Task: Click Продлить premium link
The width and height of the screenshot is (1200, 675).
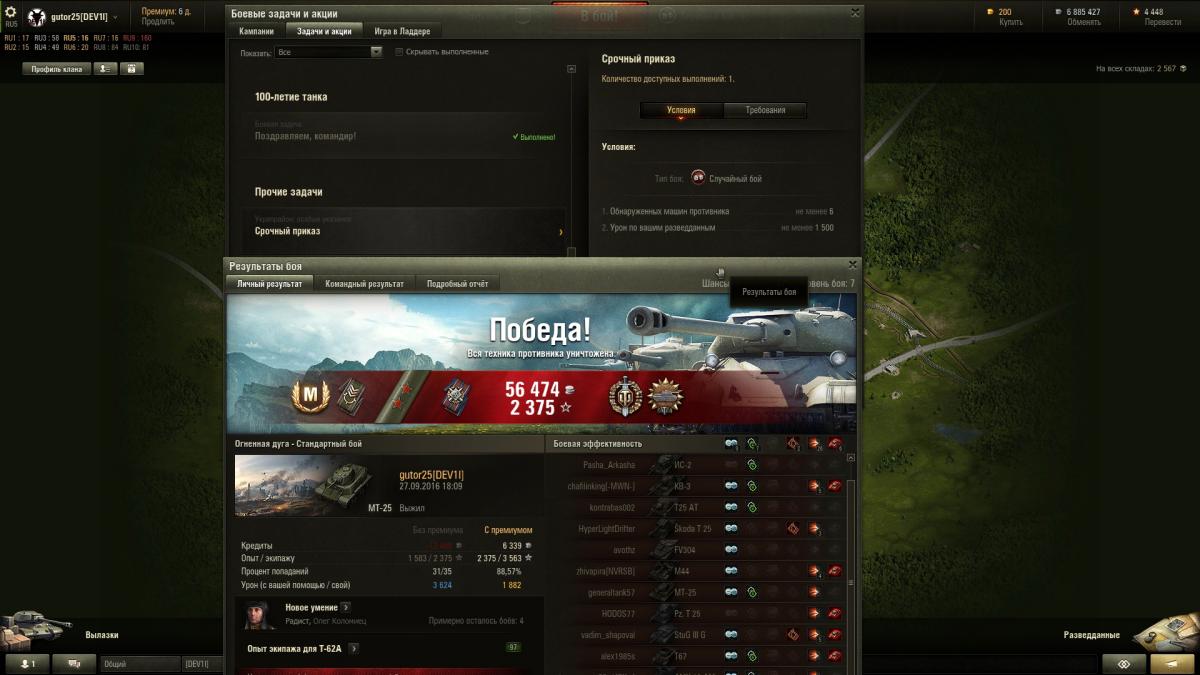Action: tap(157, 21)
